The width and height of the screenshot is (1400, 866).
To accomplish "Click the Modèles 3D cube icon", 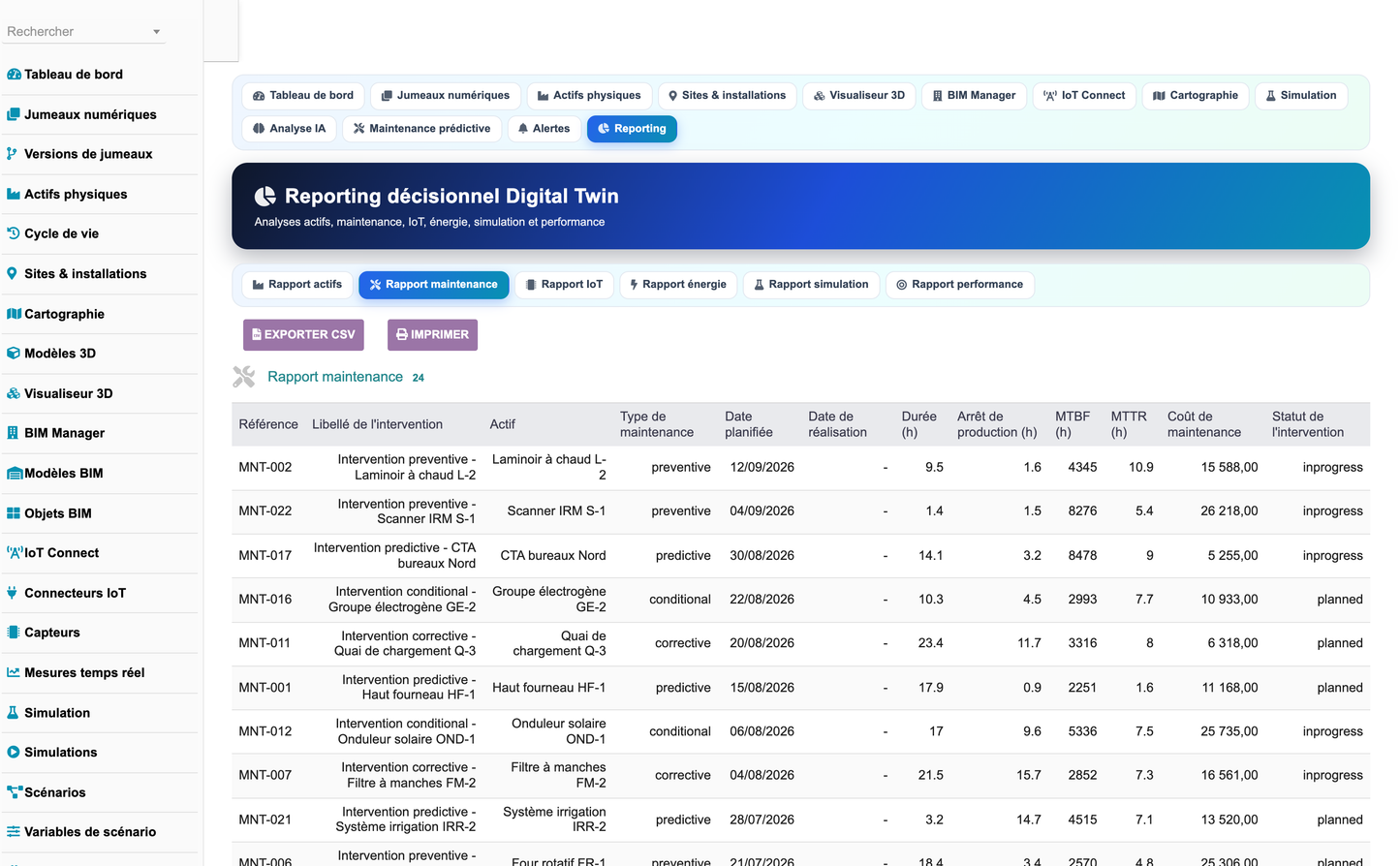I will (14, 354).
